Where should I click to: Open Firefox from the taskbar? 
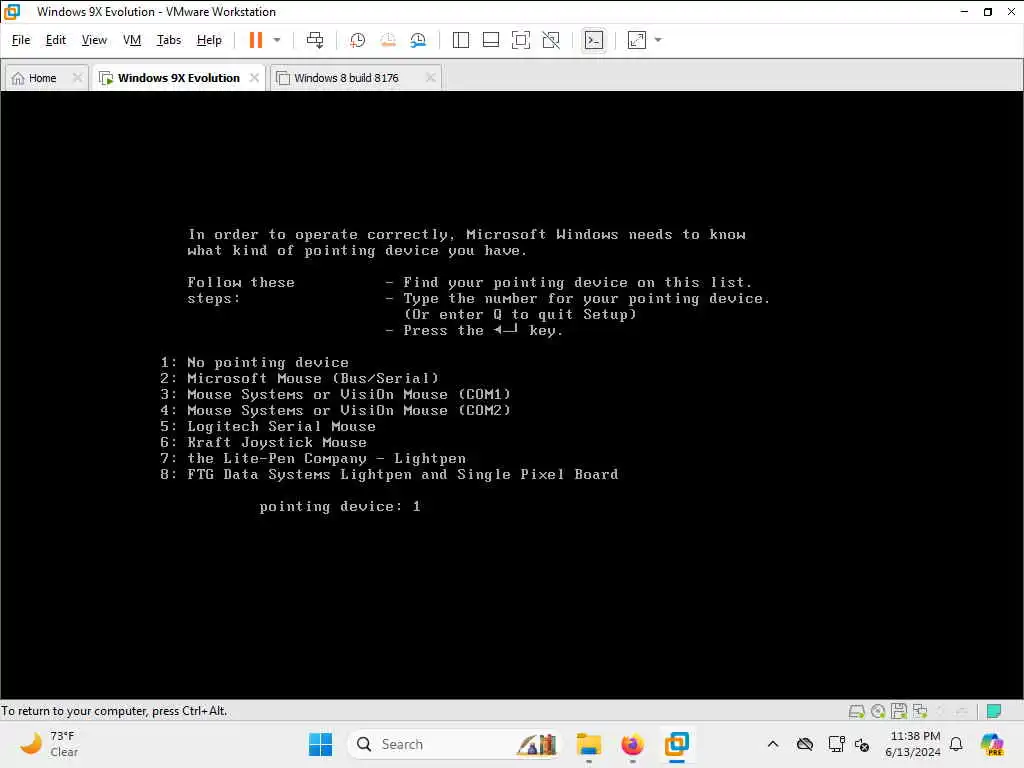(x=632, y=744)
